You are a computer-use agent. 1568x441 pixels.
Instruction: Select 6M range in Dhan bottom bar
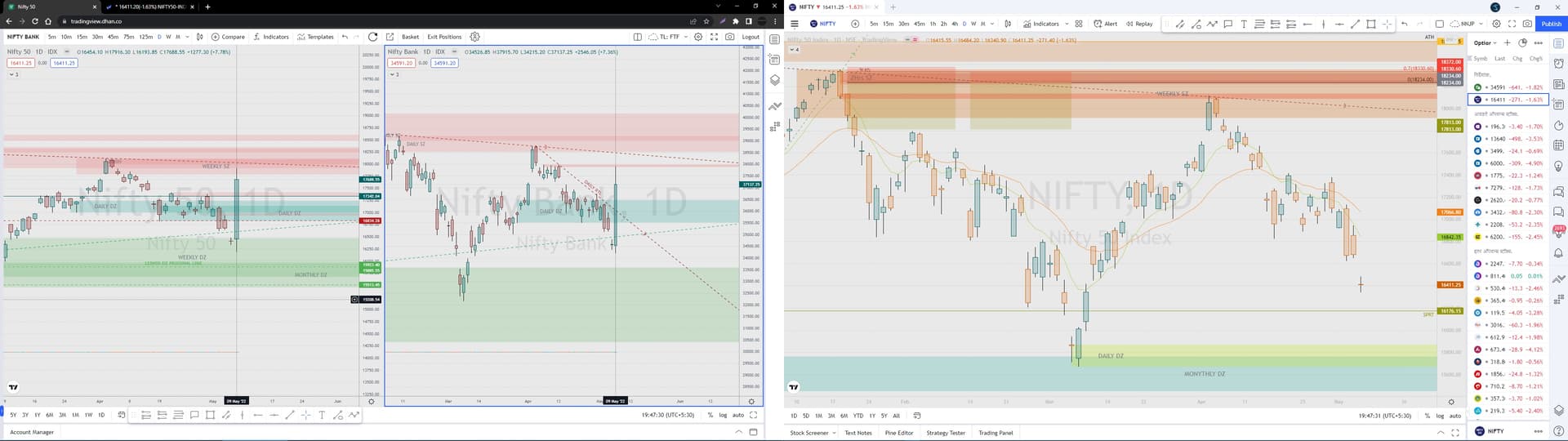(x=49, y=415)
